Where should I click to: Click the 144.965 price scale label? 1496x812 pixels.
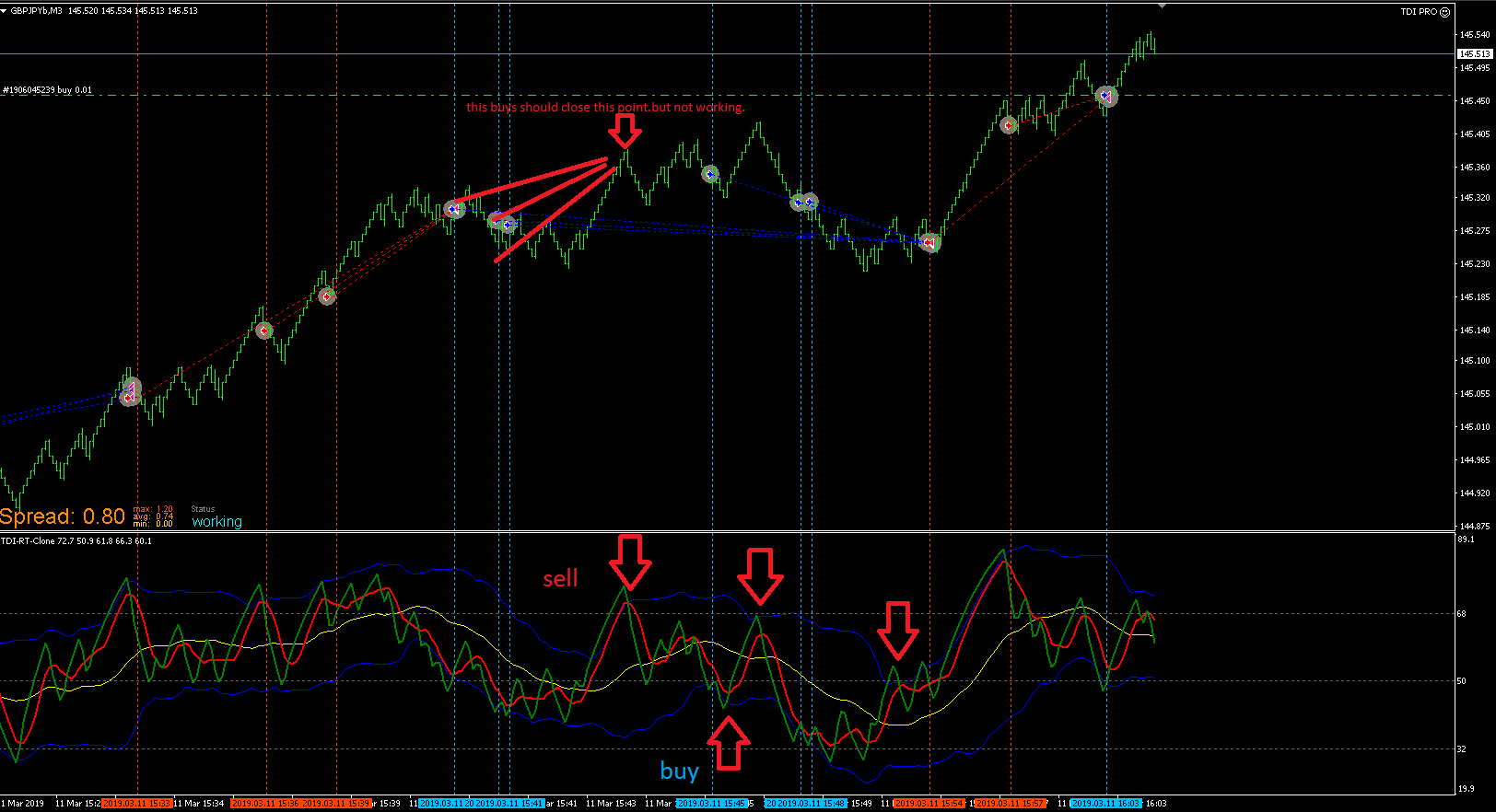click(1475, 459)
